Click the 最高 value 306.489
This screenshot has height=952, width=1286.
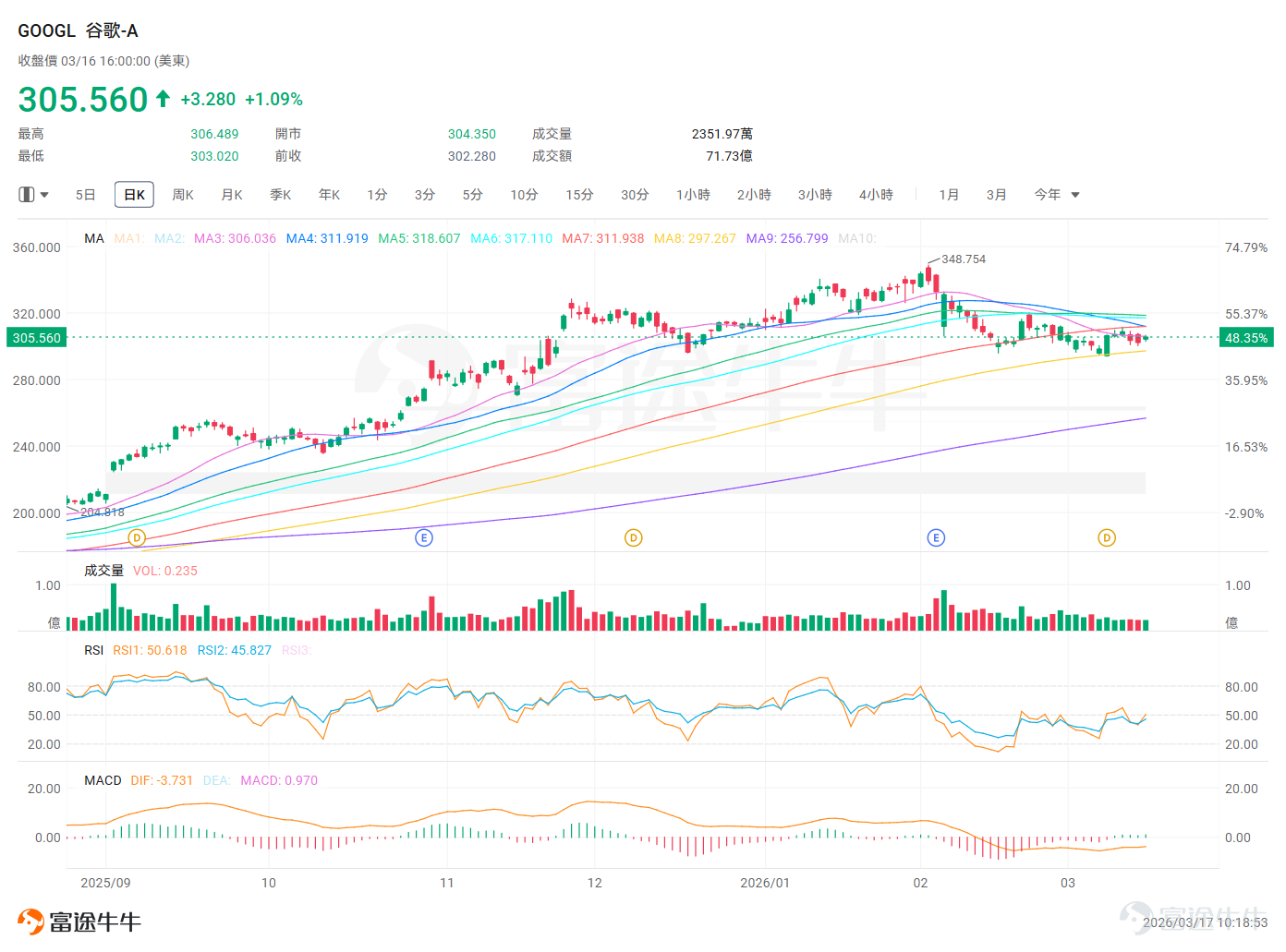click(x=214, y=134)
